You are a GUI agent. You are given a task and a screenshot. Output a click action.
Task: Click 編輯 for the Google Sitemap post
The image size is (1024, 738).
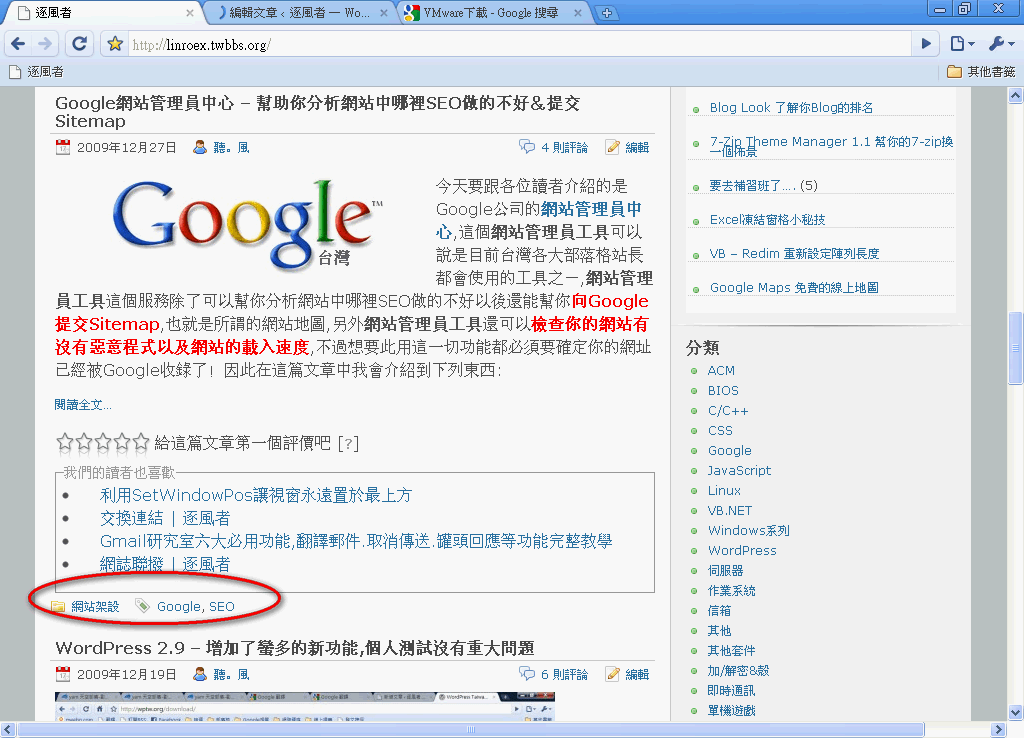[x=637, y=148]
